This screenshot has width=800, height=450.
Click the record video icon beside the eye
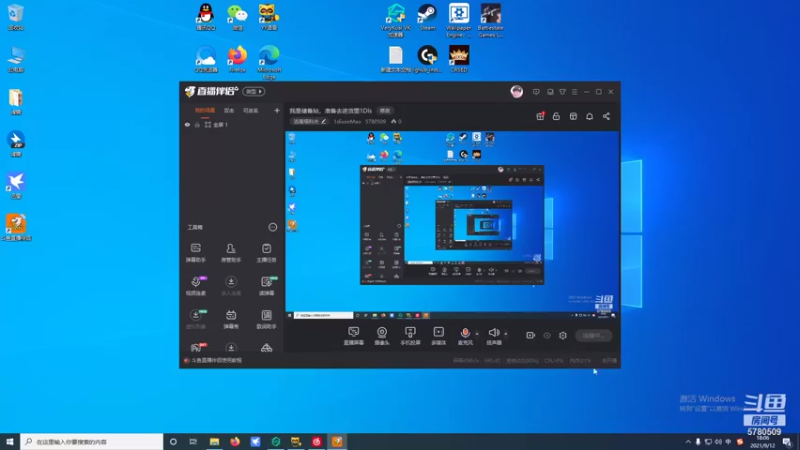pos(530,336)
